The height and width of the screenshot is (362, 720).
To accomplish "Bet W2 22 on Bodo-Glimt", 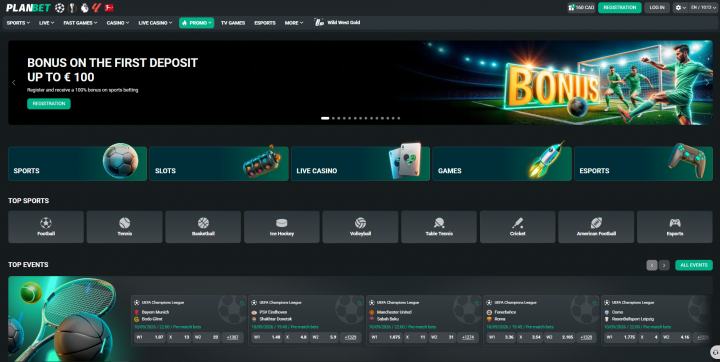I will tap(206, 337).
